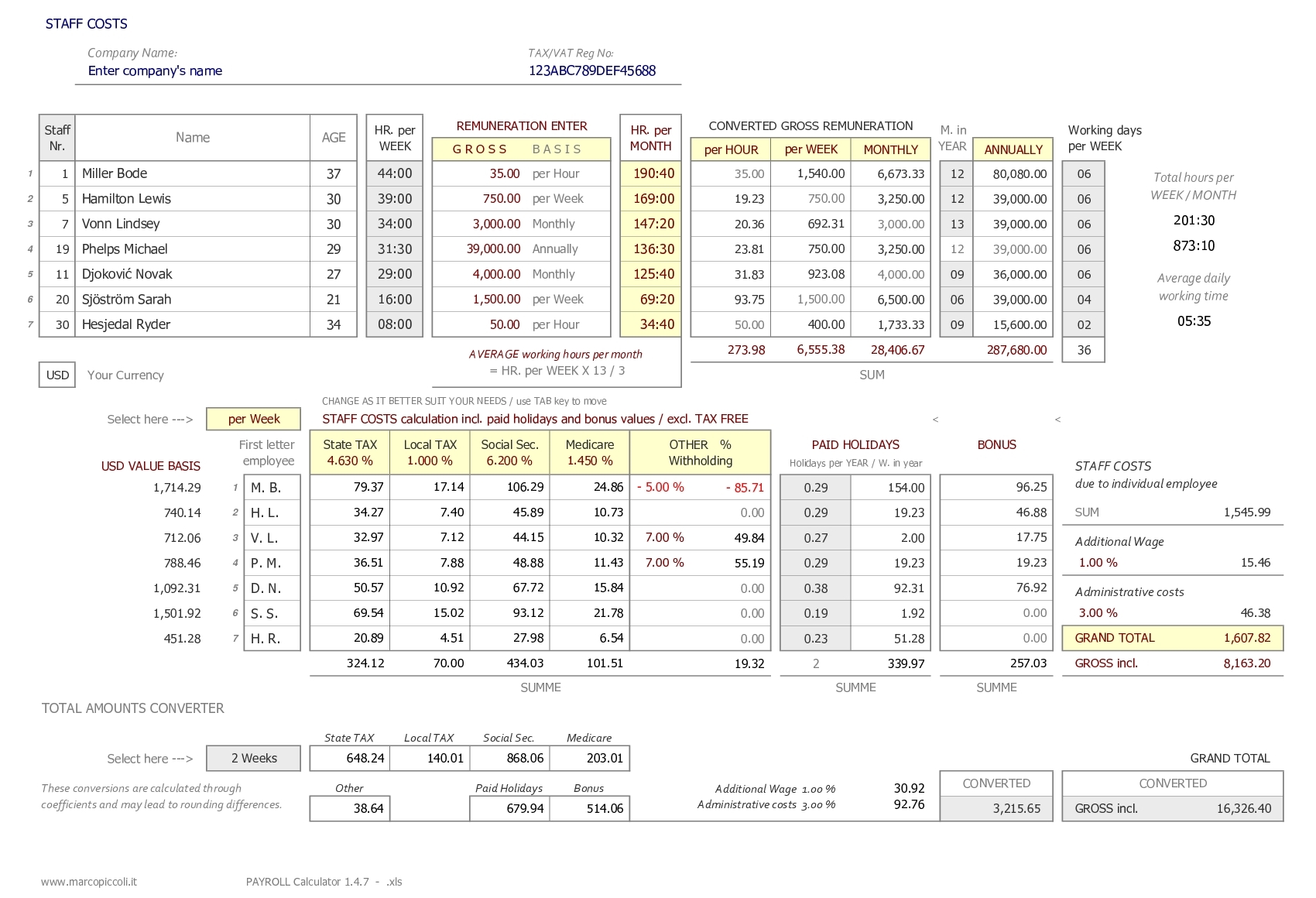The height and width of the screenshot is (898, 1316).
Task: Select monthly hours cell 69:20
Action: tap(651, 300)
